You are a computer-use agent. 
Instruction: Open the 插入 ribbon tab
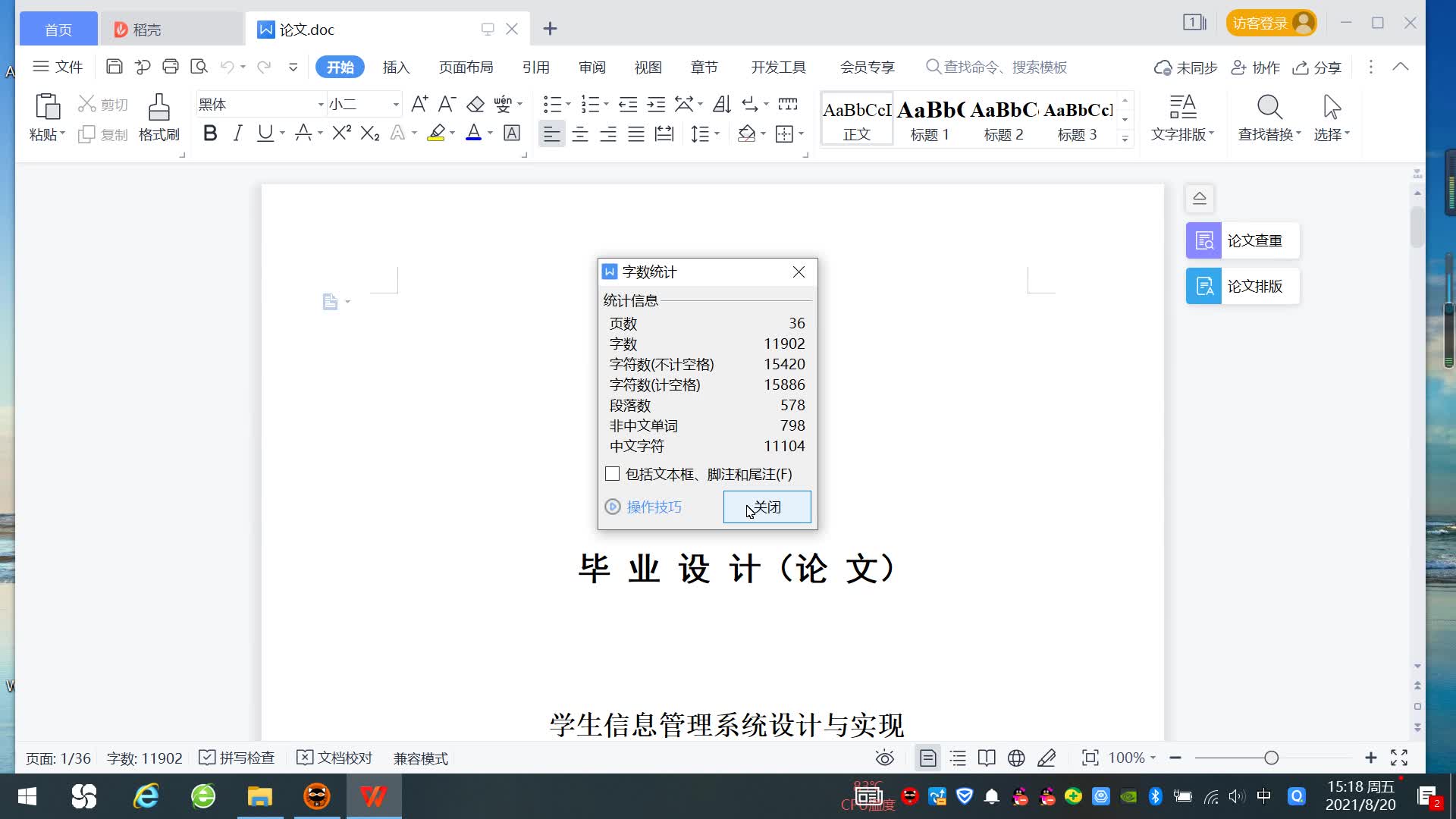pos(396,67)
